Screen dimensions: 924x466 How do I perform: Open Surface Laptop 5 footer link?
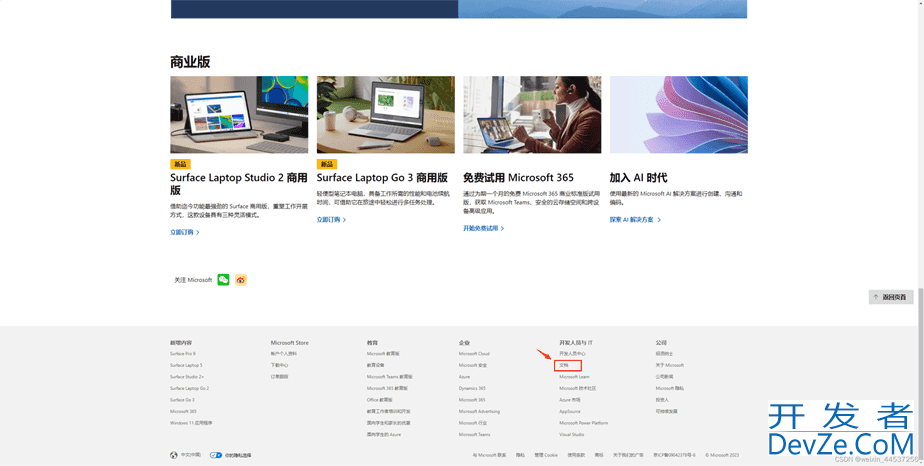[x=186, y=365]
